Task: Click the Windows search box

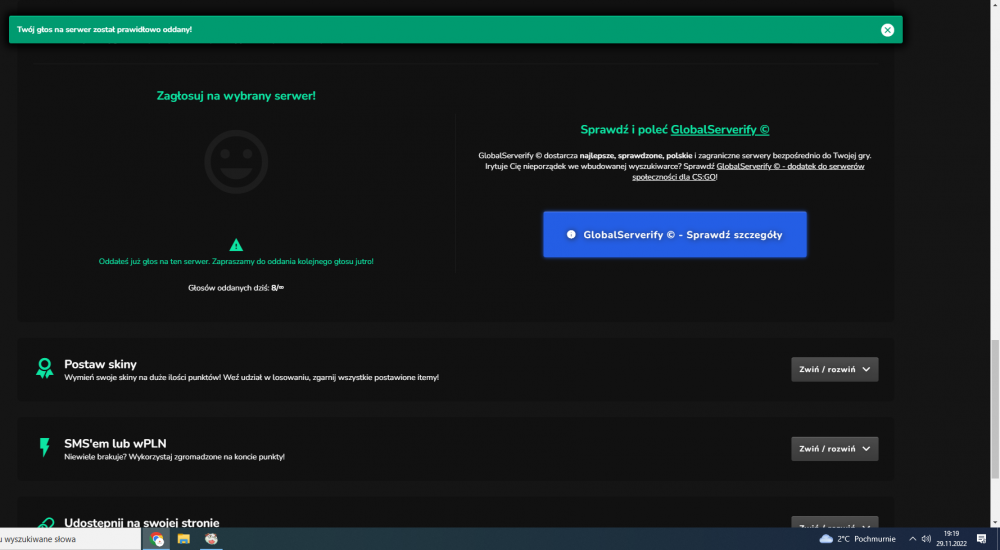Action: (70, 539)
